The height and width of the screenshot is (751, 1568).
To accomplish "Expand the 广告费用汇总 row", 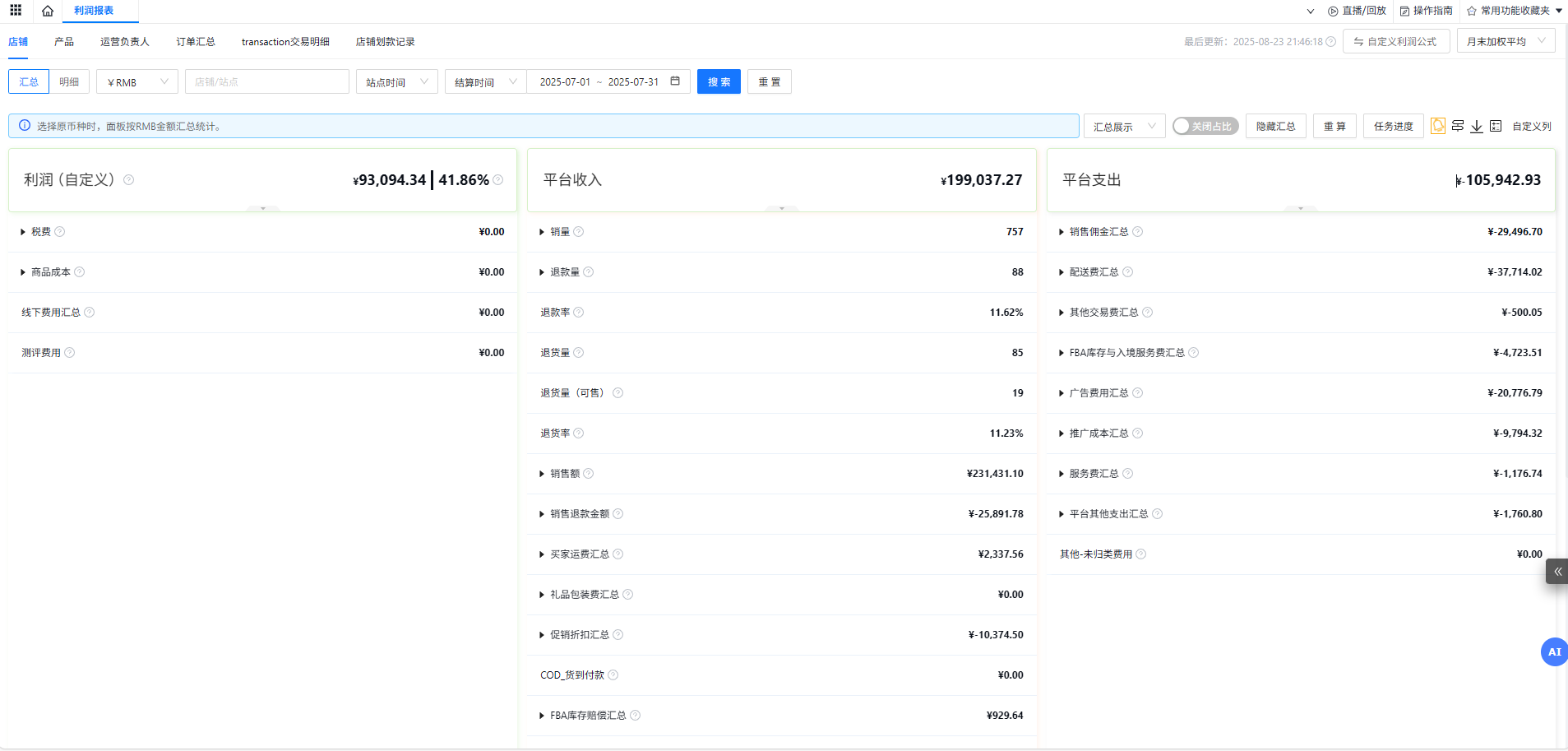I will [x=1062, y=393].
